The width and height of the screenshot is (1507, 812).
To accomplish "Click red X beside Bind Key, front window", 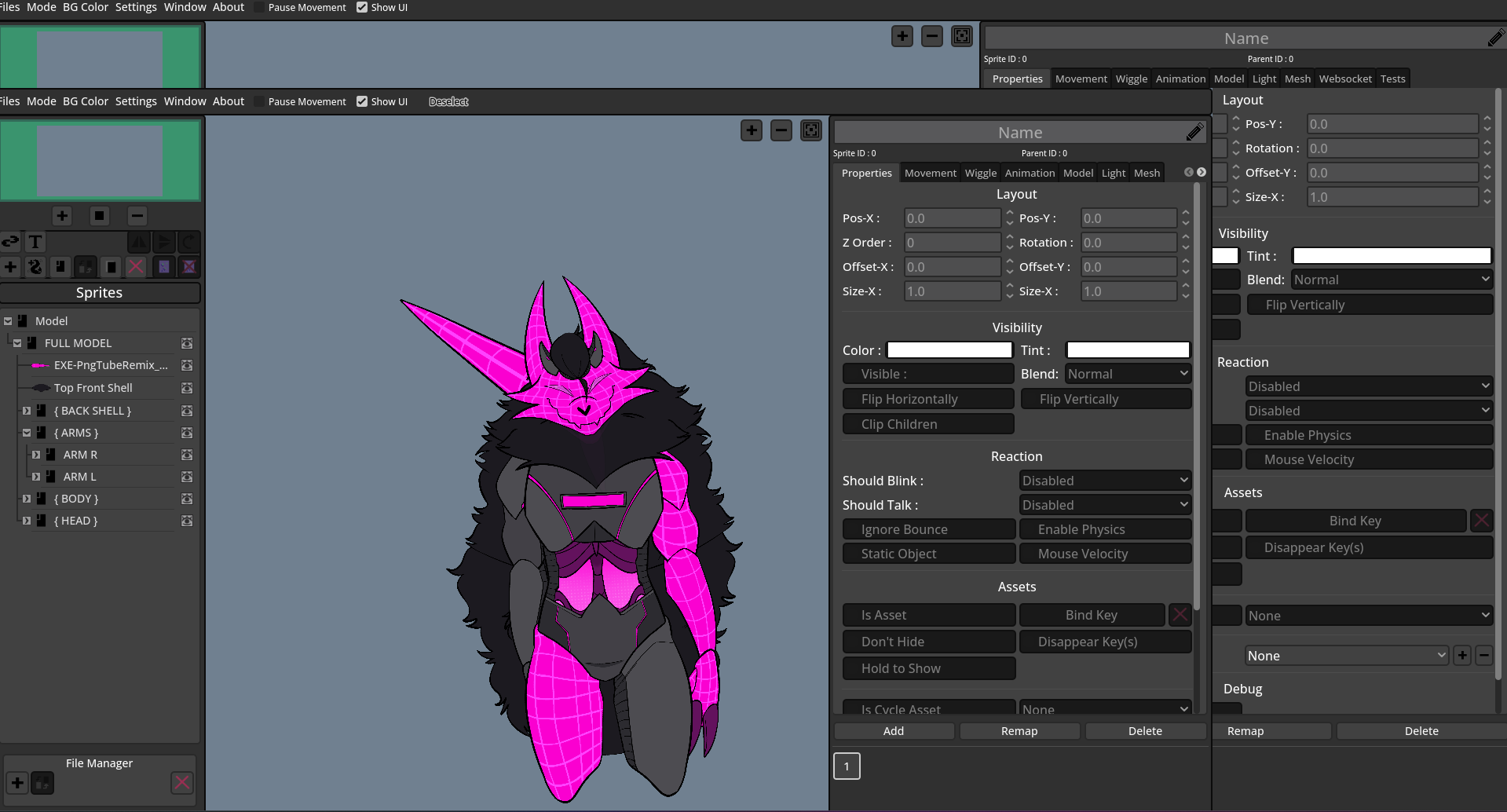I will coord(1180,615).
